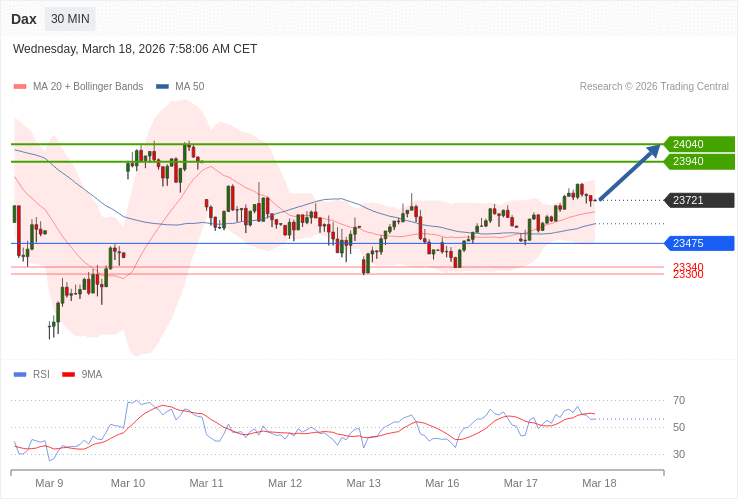This screenshot has width=738, height=500.
Task: Click the blue MA 50 legend swatch
Action: [162, 87]
